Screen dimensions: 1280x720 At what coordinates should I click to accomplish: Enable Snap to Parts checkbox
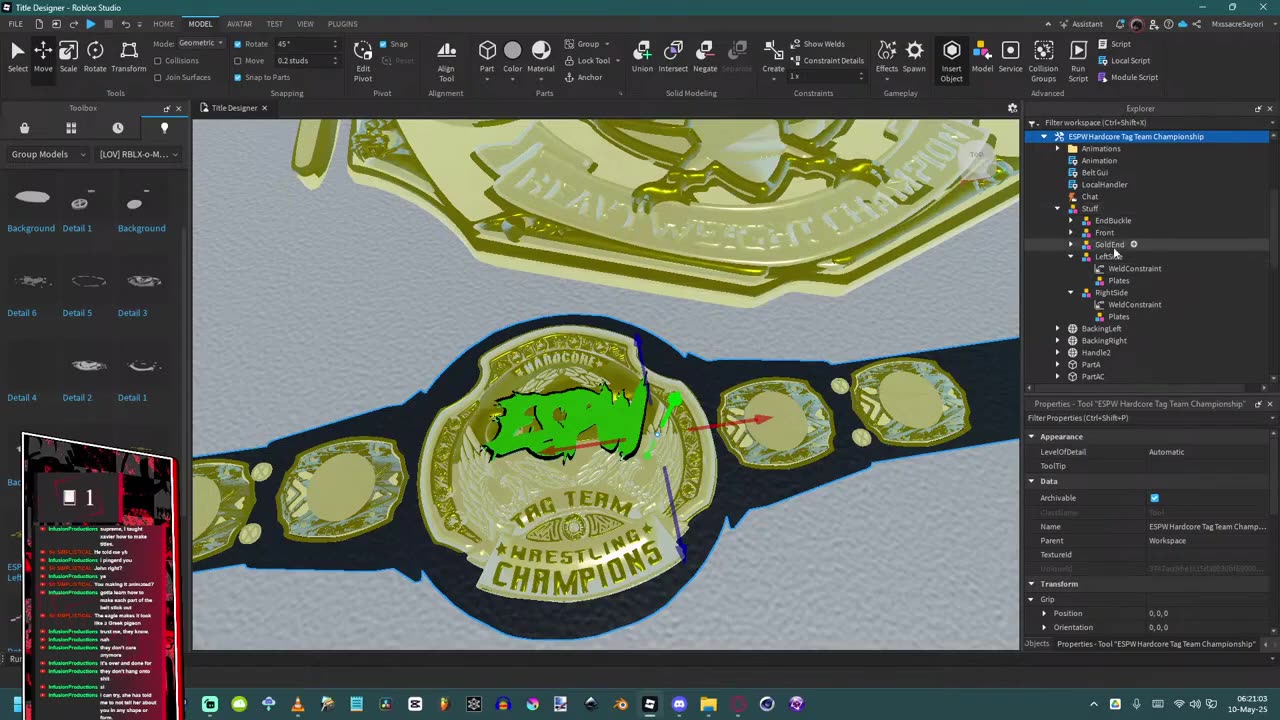[238, 77]
